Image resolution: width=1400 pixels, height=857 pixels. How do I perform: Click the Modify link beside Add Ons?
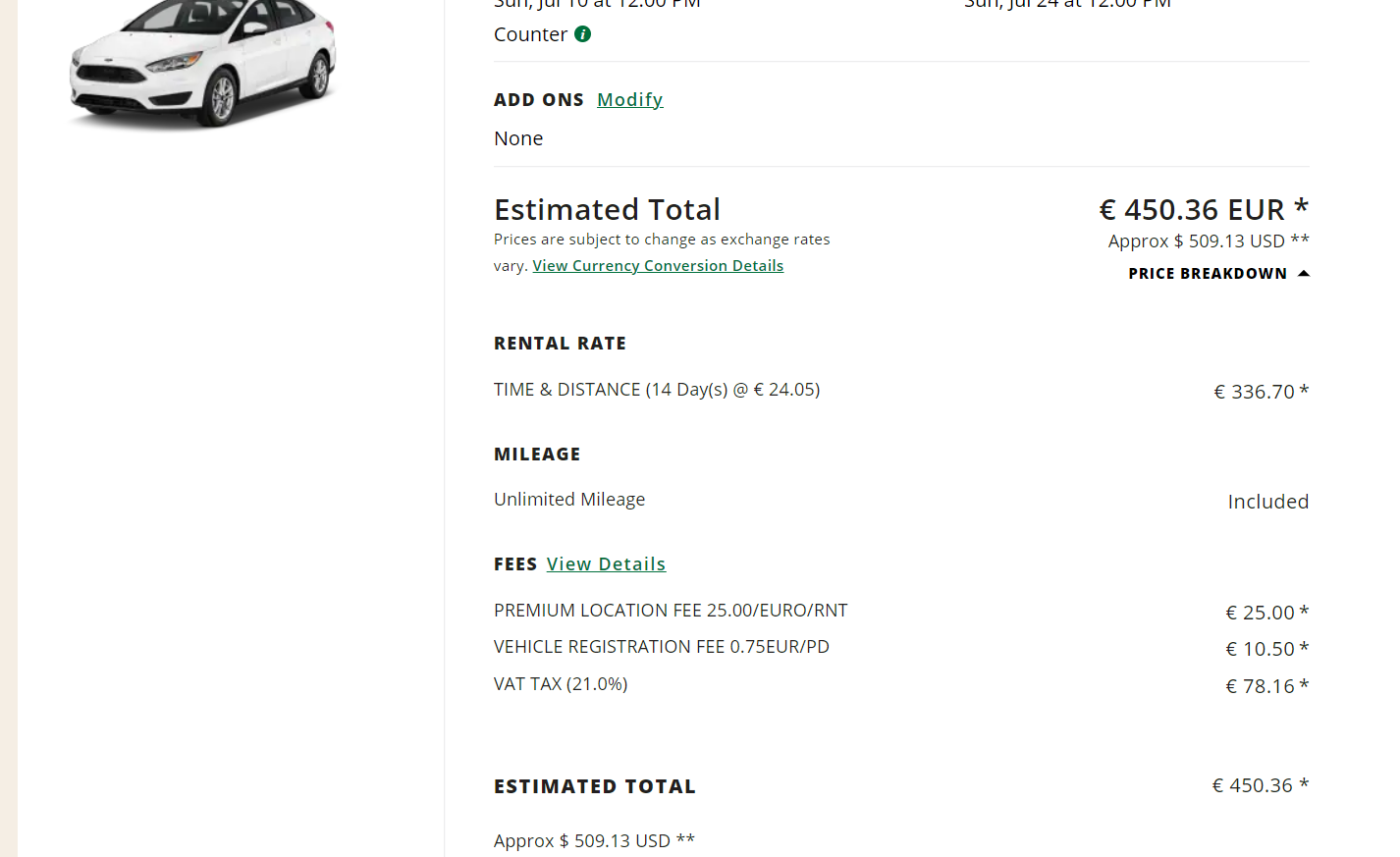[x=629, y=100]
